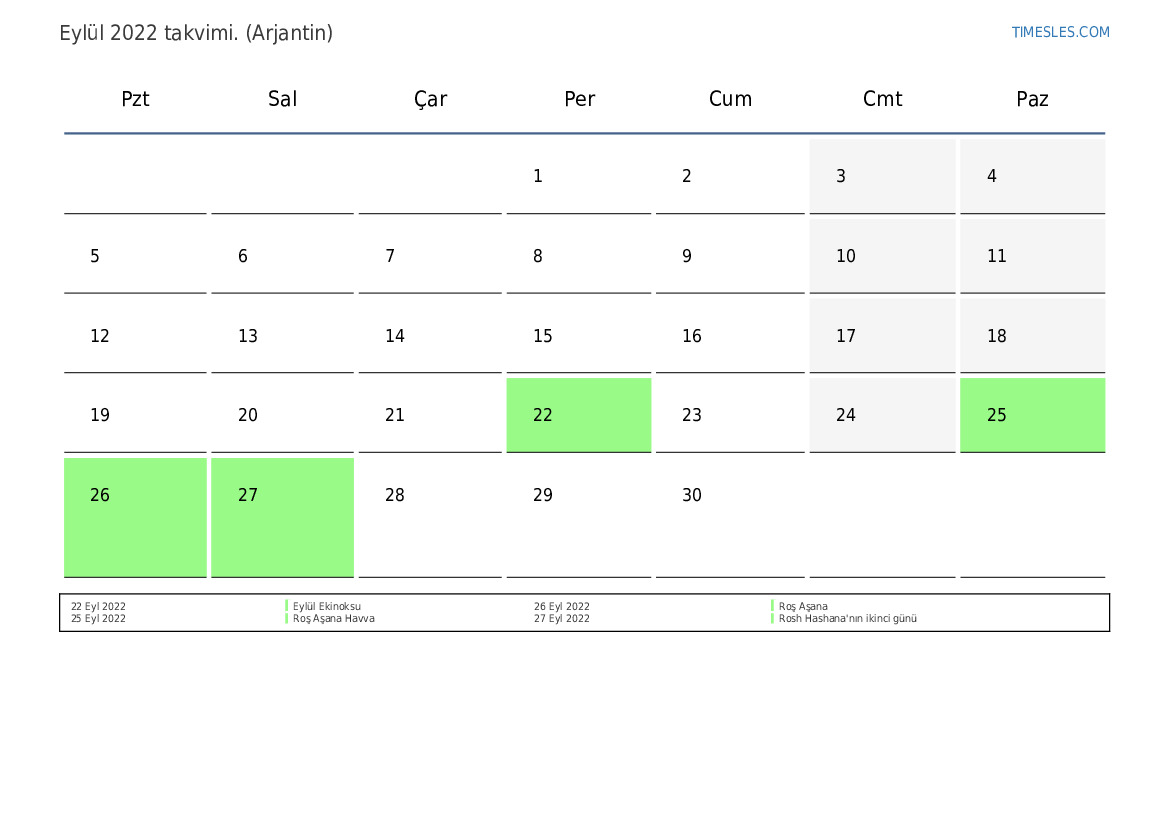Select day 2 in the calendar
Image resolution: width=1169 pixels, height=827 pixels.
tap(730, 176)
